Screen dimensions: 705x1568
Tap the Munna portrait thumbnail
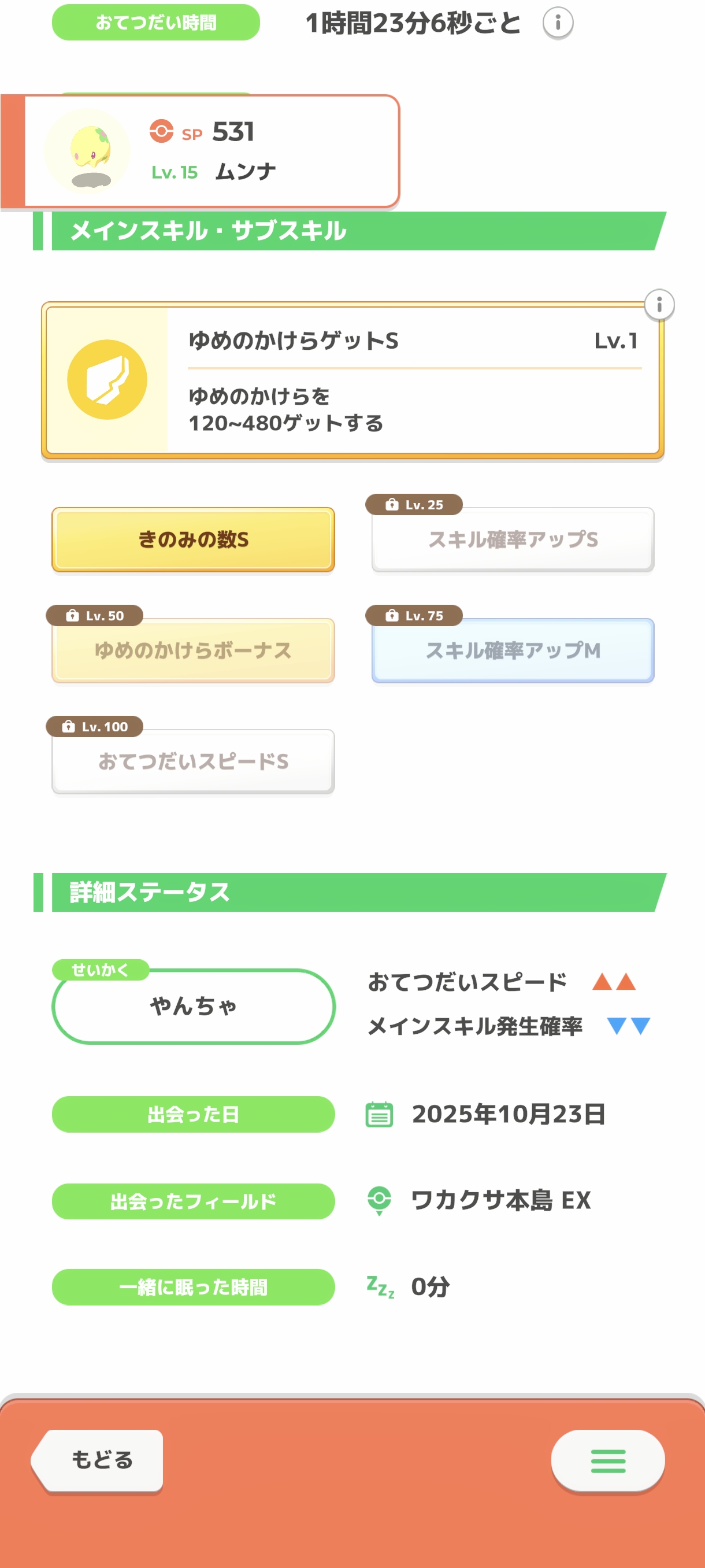pos(88,151)
